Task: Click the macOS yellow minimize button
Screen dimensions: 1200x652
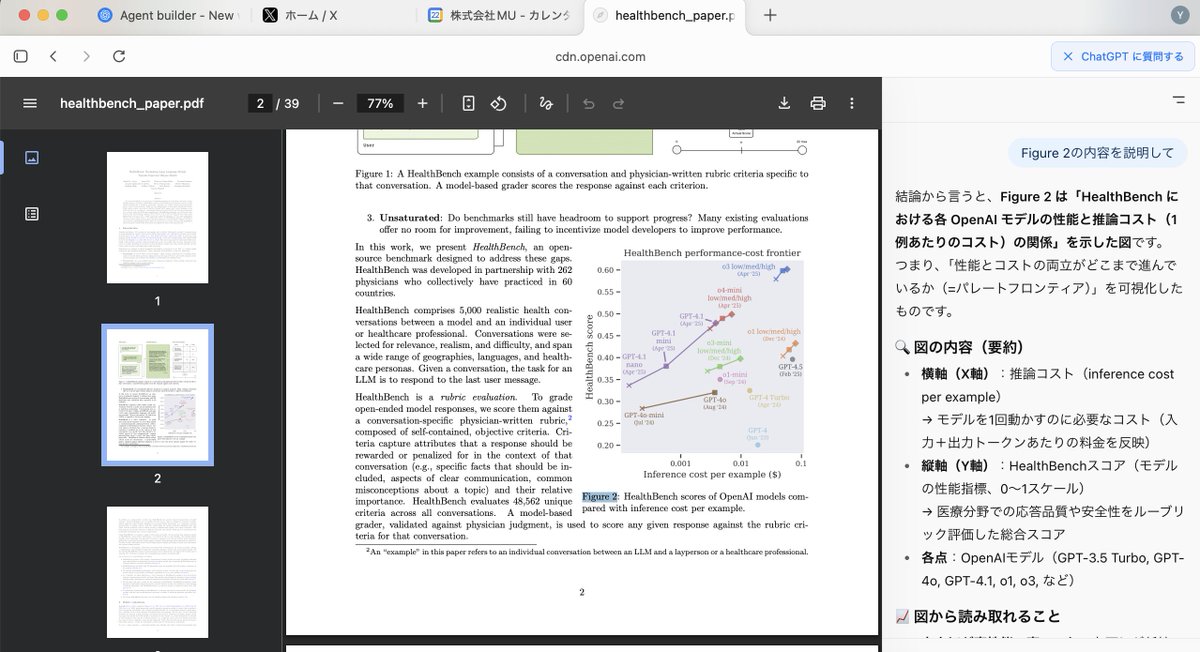Action: click(x=41, y=15)
